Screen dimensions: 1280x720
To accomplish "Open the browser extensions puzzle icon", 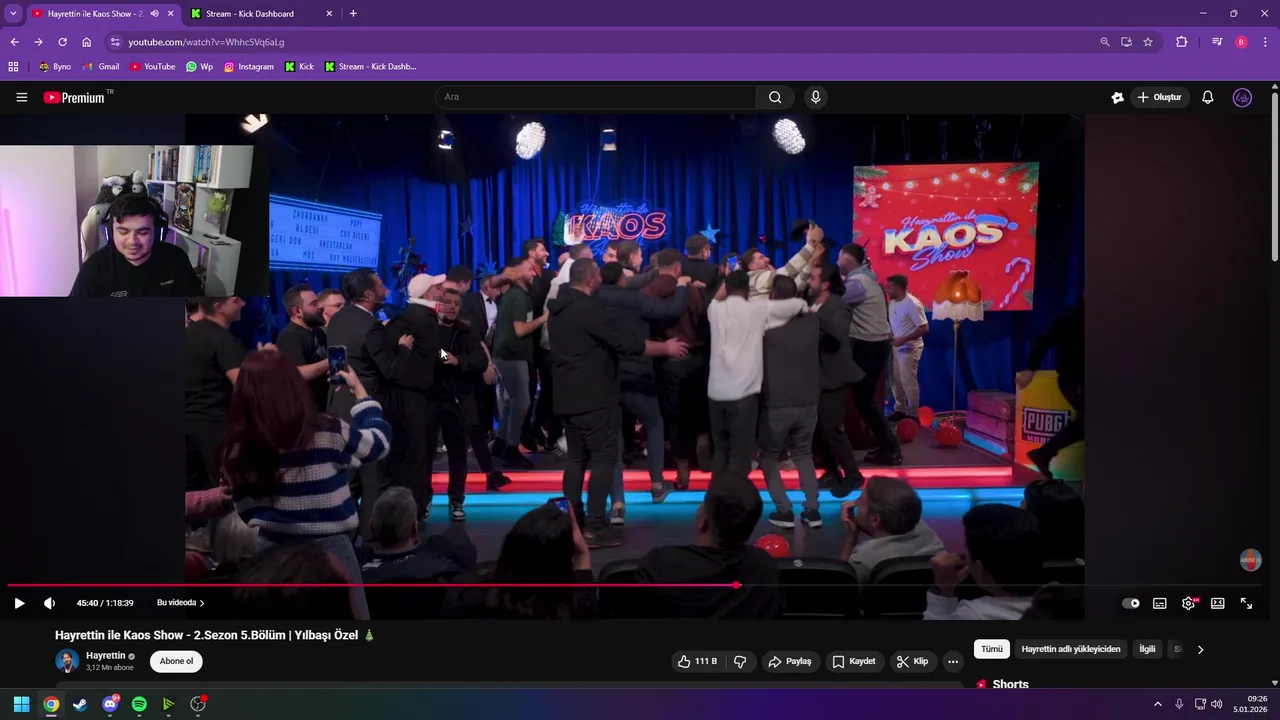I will point(1181,42).
